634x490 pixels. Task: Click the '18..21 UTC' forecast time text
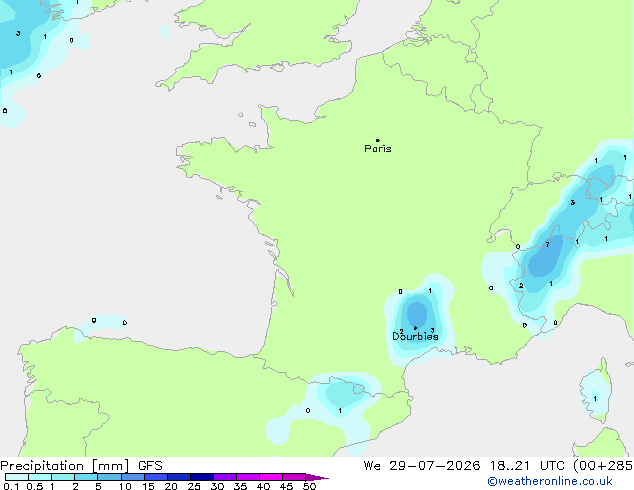528,466
